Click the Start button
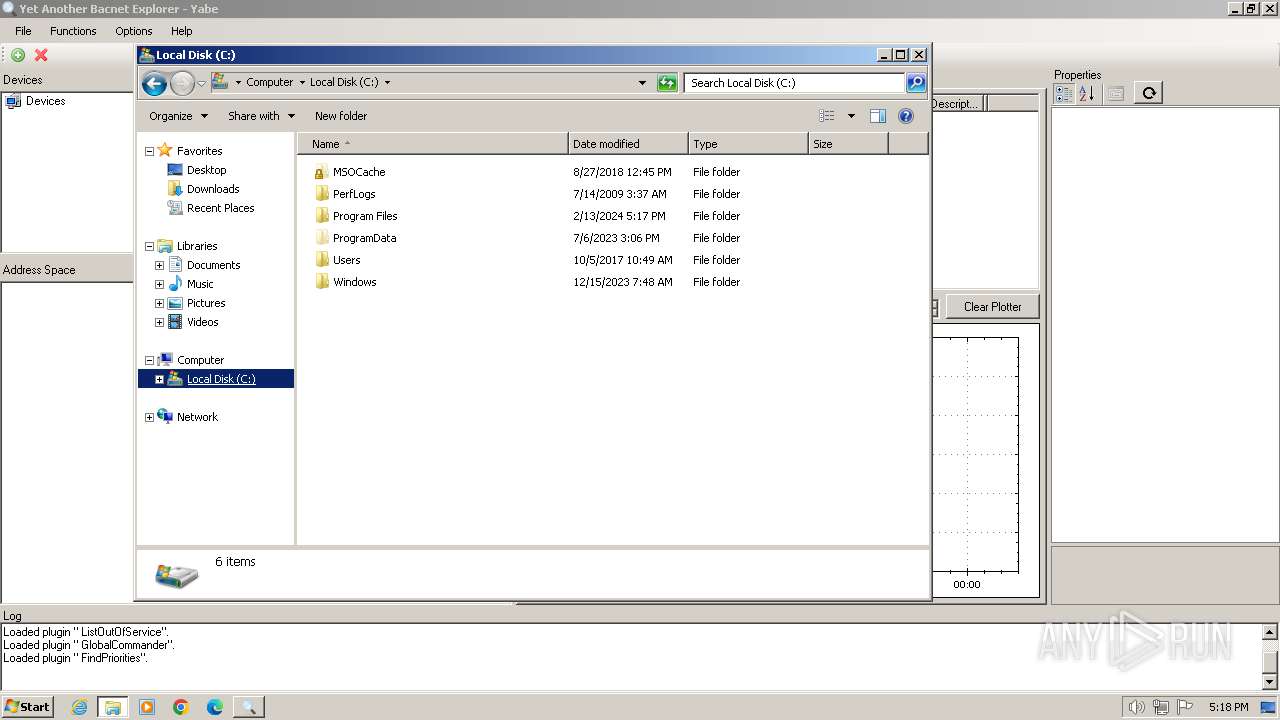This screenshot has height=720, width=1280. click(x=28, y=707)
